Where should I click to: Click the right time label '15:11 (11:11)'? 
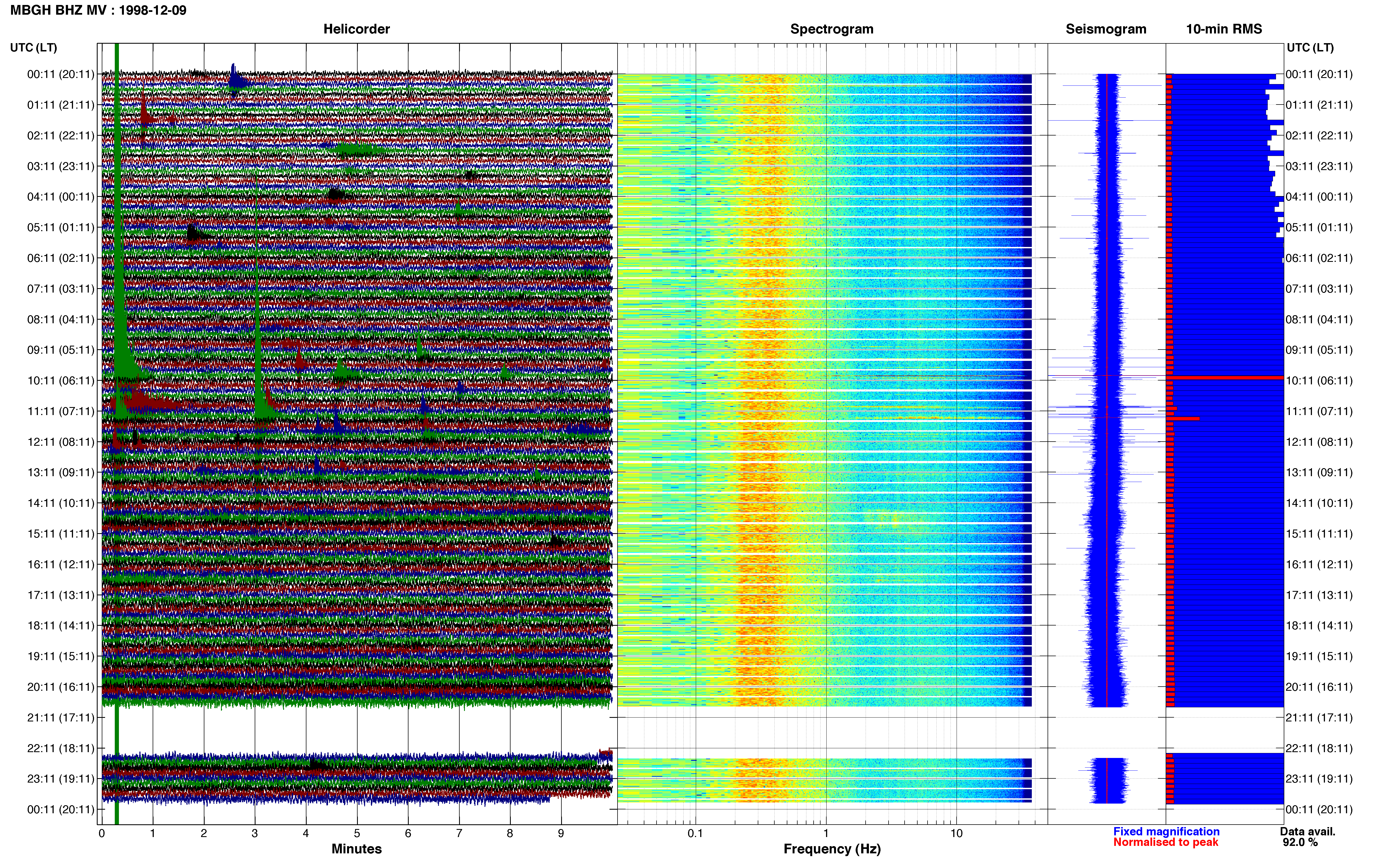coord(1319,534)
